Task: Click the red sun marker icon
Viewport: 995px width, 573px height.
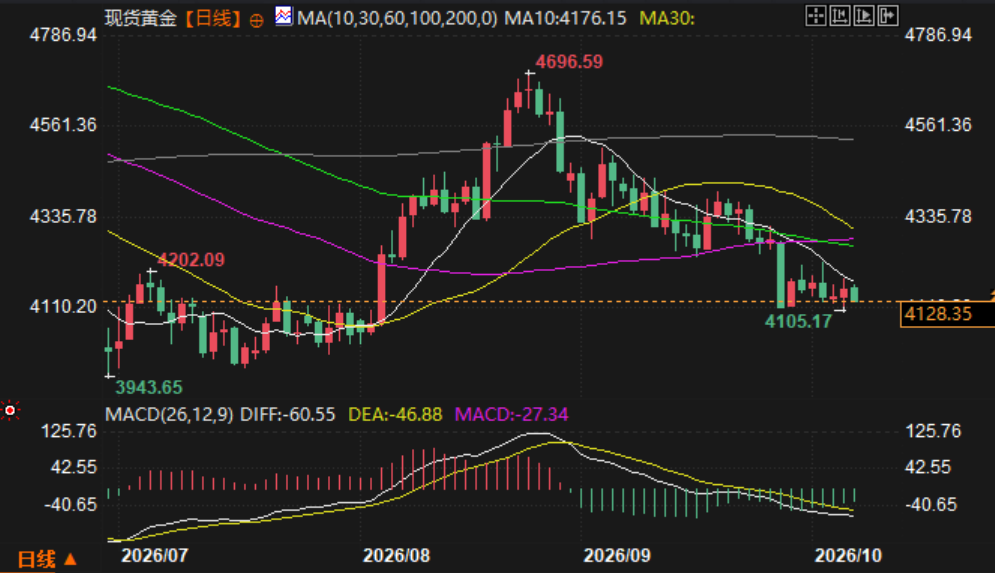Action: coord(10,411)
